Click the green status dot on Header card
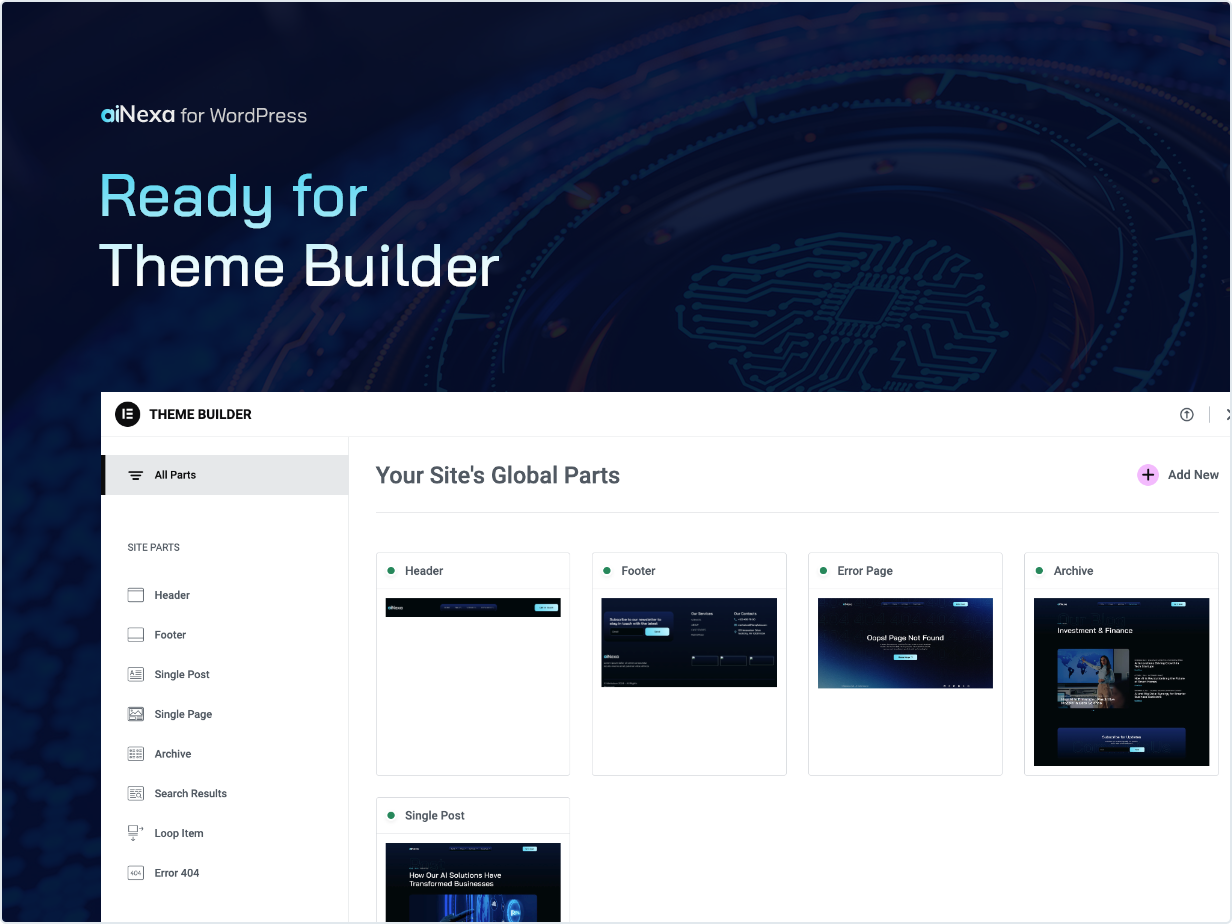 point(391,571)
